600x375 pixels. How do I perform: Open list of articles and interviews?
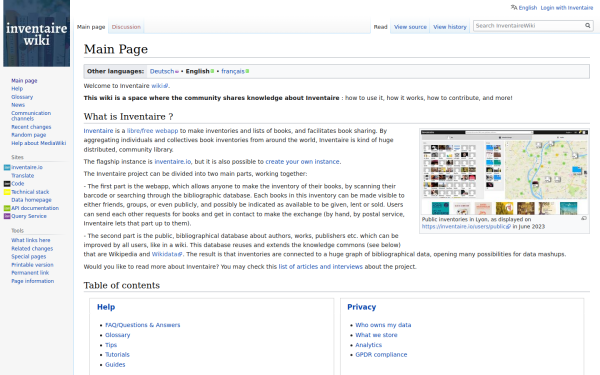click(320, 267)
